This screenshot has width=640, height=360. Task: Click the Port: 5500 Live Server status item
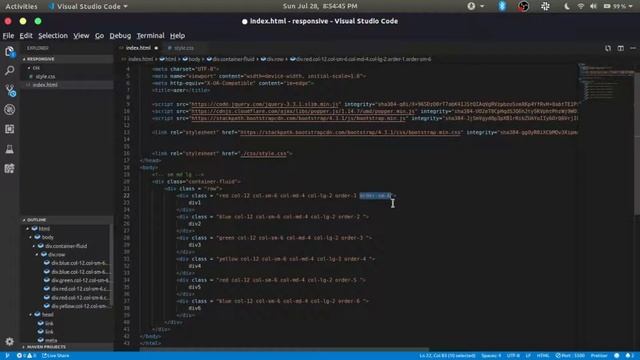(570, 356)
